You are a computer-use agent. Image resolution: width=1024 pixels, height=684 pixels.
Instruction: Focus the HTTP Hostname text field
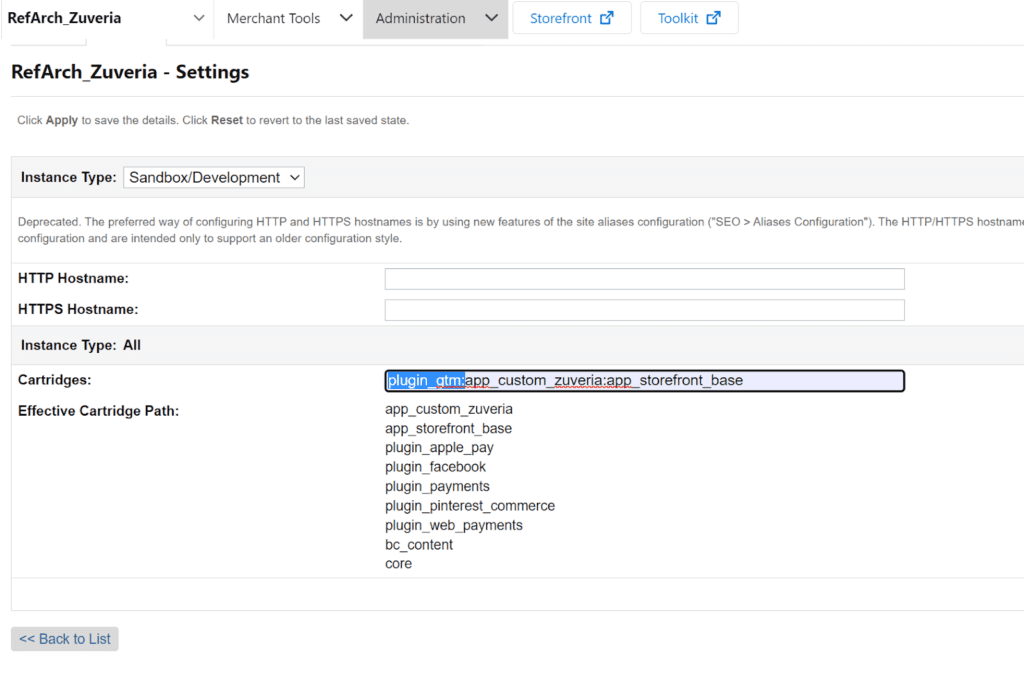(644, 279)
